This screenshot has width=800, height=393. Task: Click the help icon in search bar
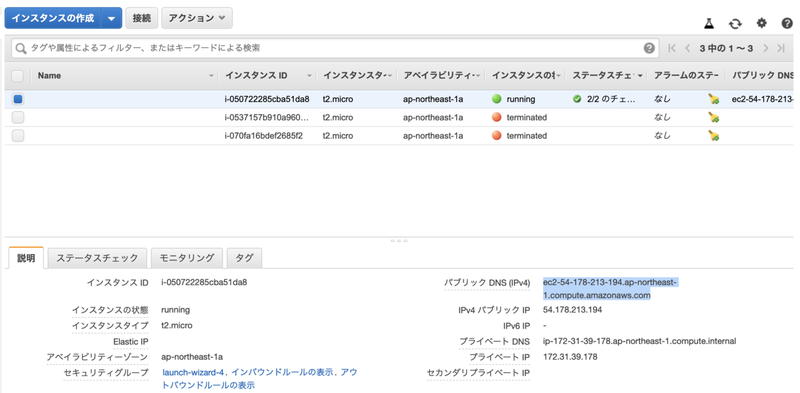pyautogui.click(x=649, y=48)
